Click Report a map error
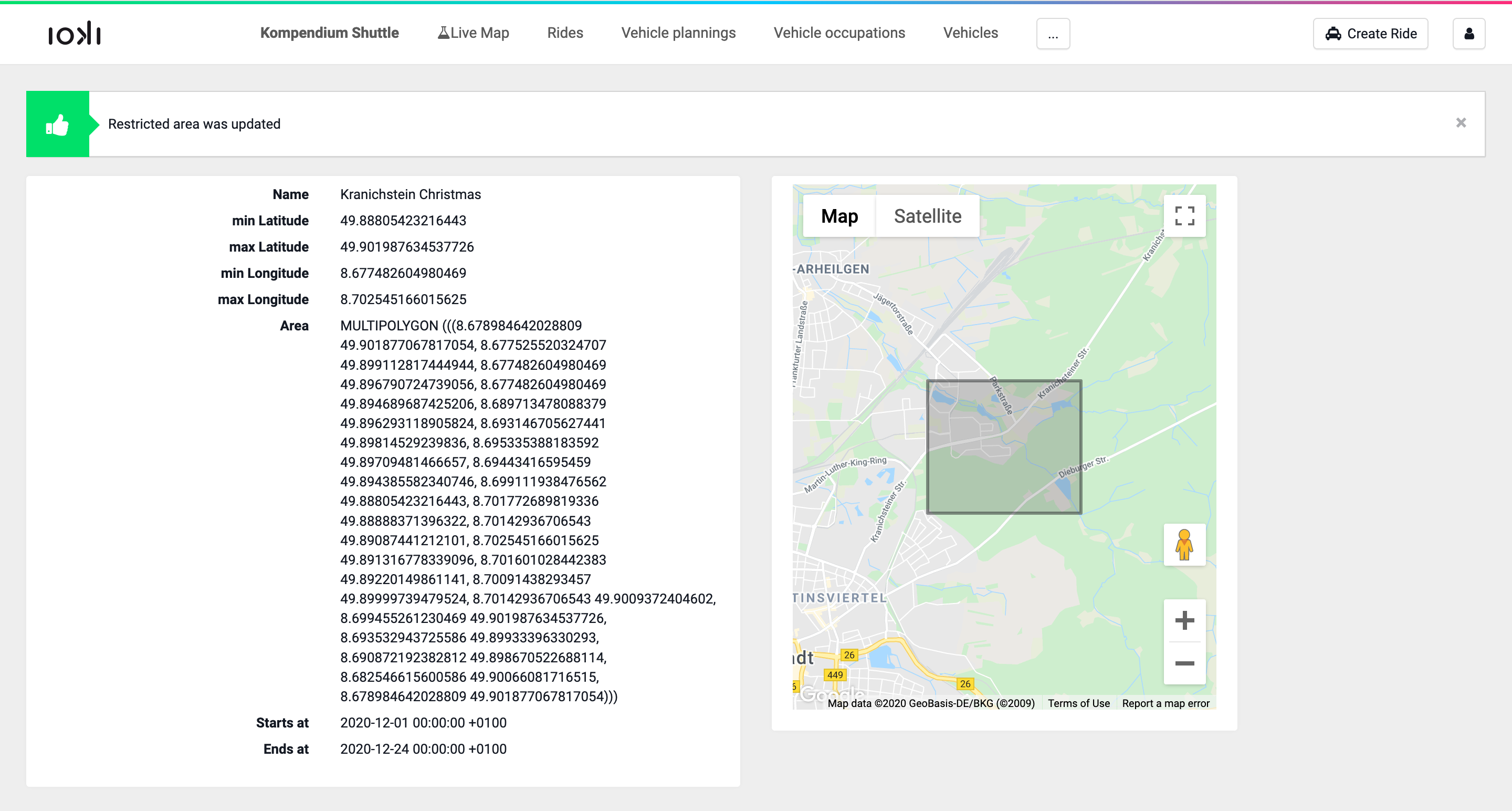1512x811 pixels. point(1165,703)
